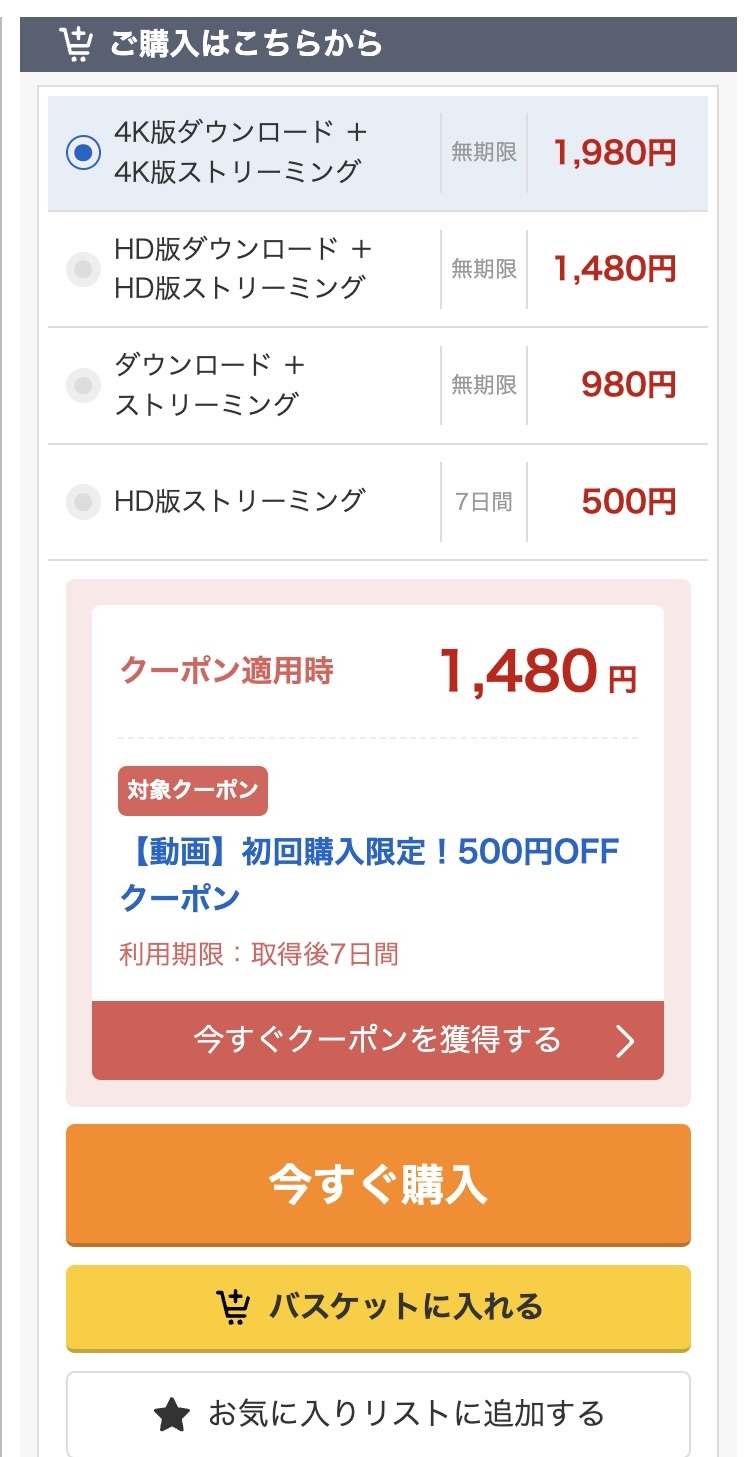Click the star icon for favorites list
This screenshot has width=755, height=1457.
coord(172,1414)
